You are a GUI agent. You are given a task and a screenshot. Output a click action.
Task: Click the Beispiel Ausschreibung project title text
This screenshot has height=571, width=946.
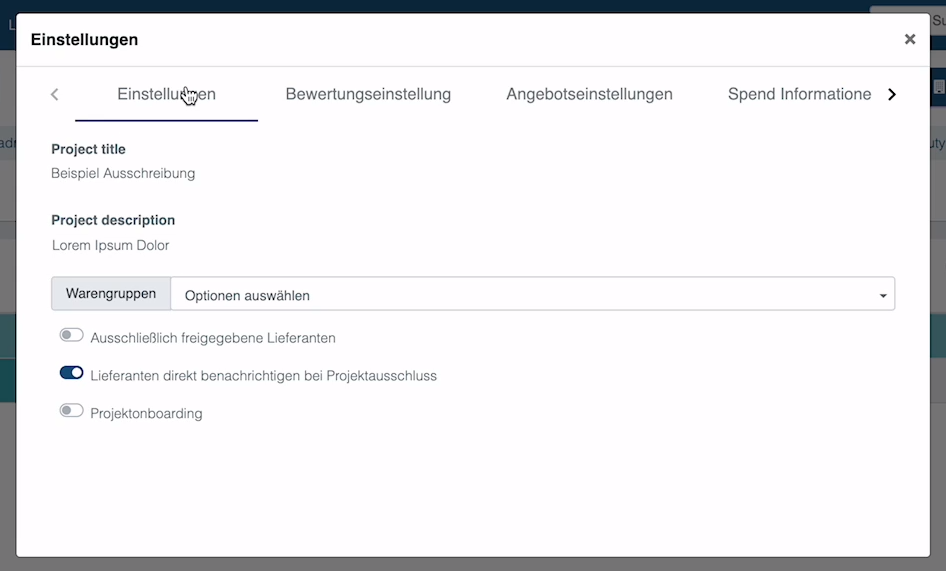click(x=123, y=173)
